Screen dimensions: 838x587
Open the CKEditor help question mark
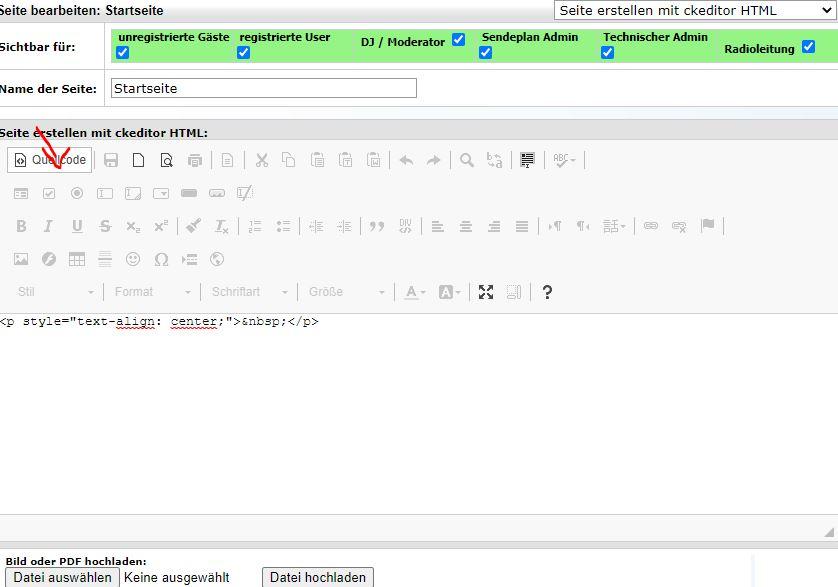[x=547, y=292]
